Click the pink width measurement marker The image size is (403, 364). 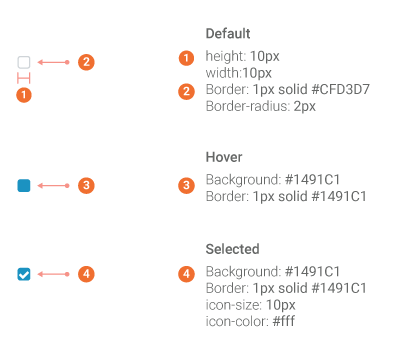point(24,79)
